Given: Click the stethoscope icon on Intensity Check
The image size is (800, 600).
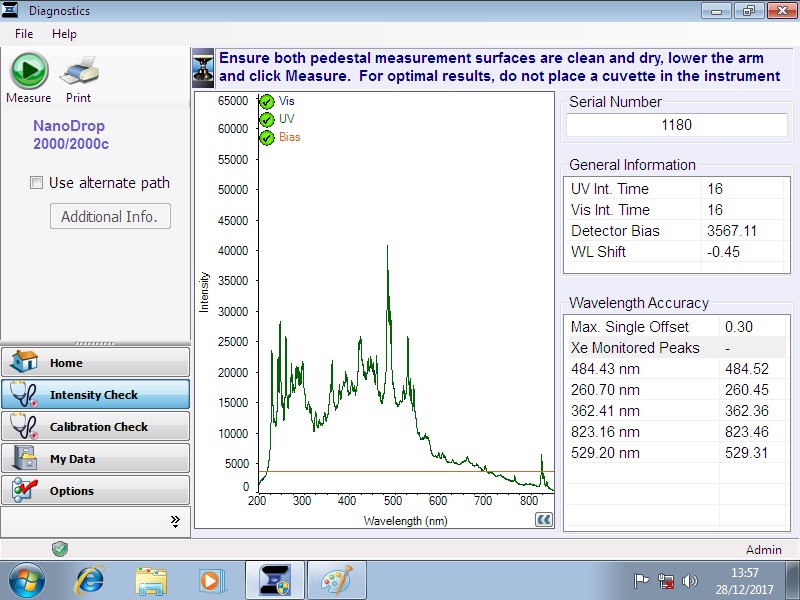Looking at the screenshot, I should [x=24, y=394].
